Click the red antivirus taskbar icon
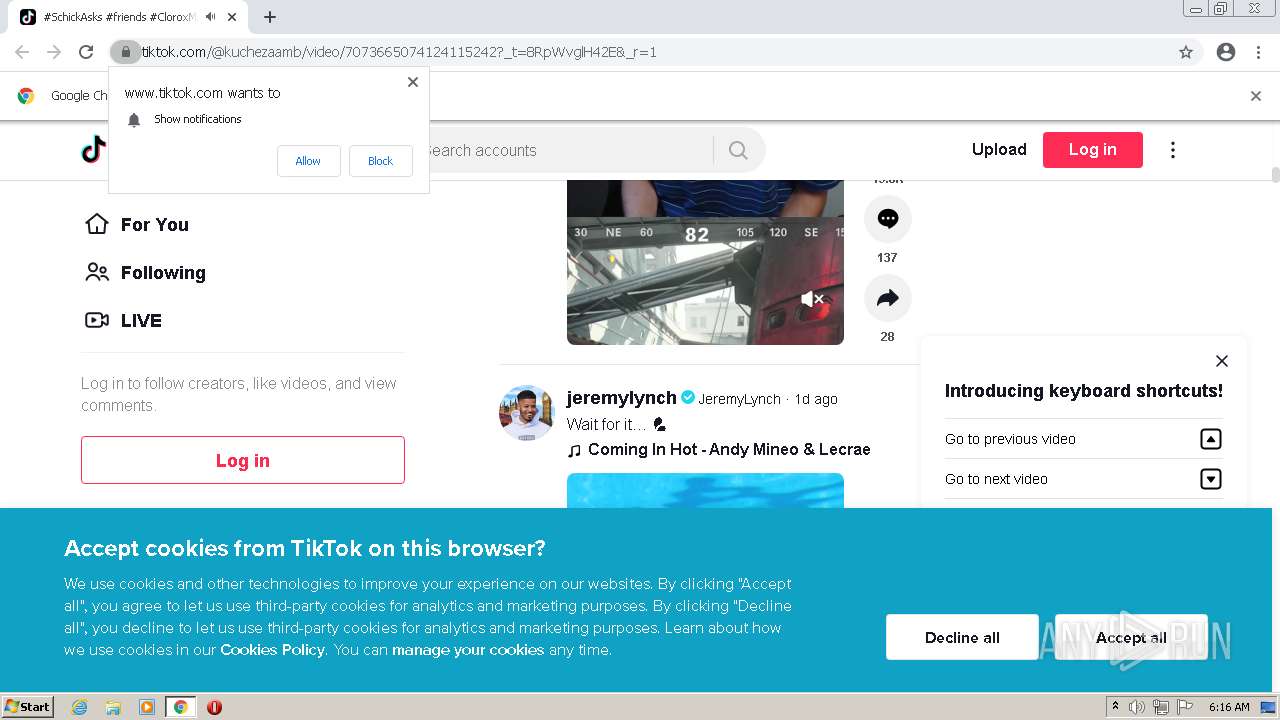This screenshot has width=1280, height=720. 214,707
